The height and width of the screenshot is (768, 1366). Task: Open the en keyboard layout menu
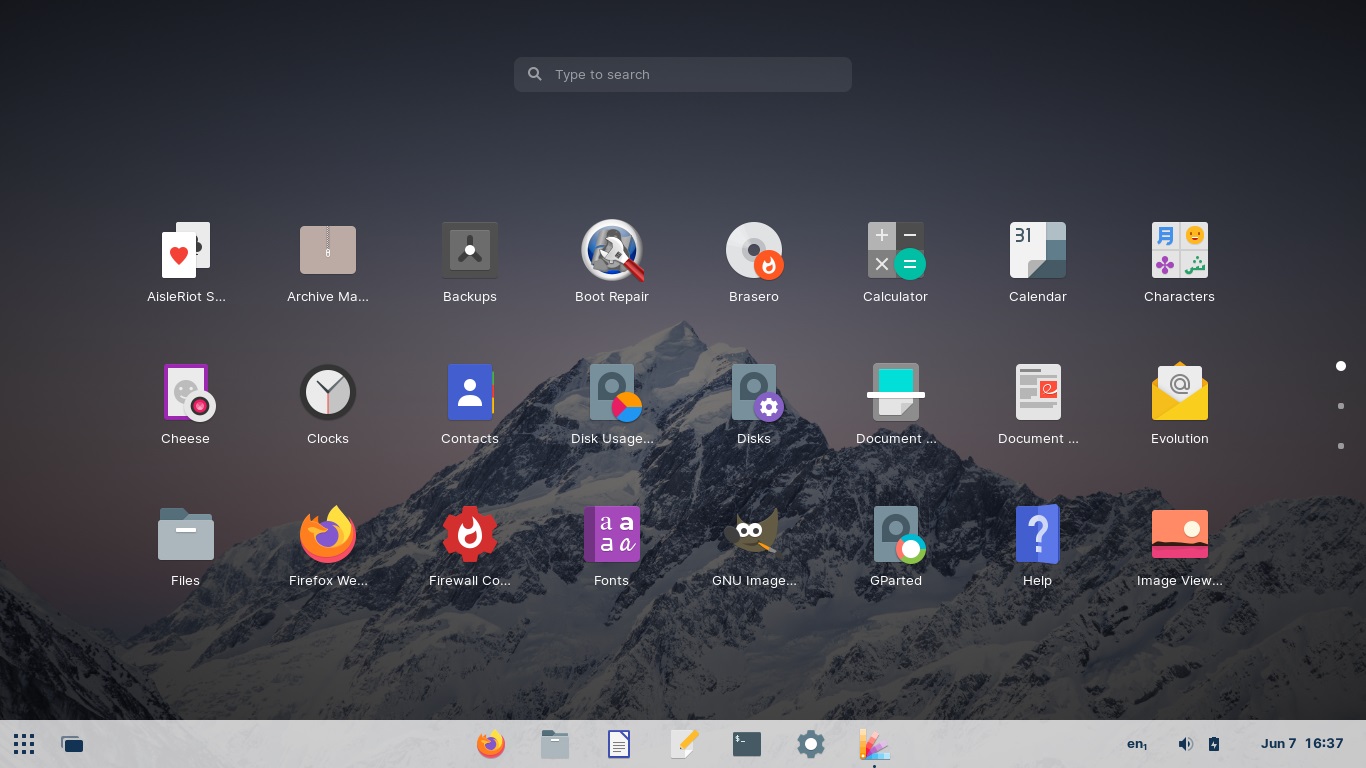1137,744
